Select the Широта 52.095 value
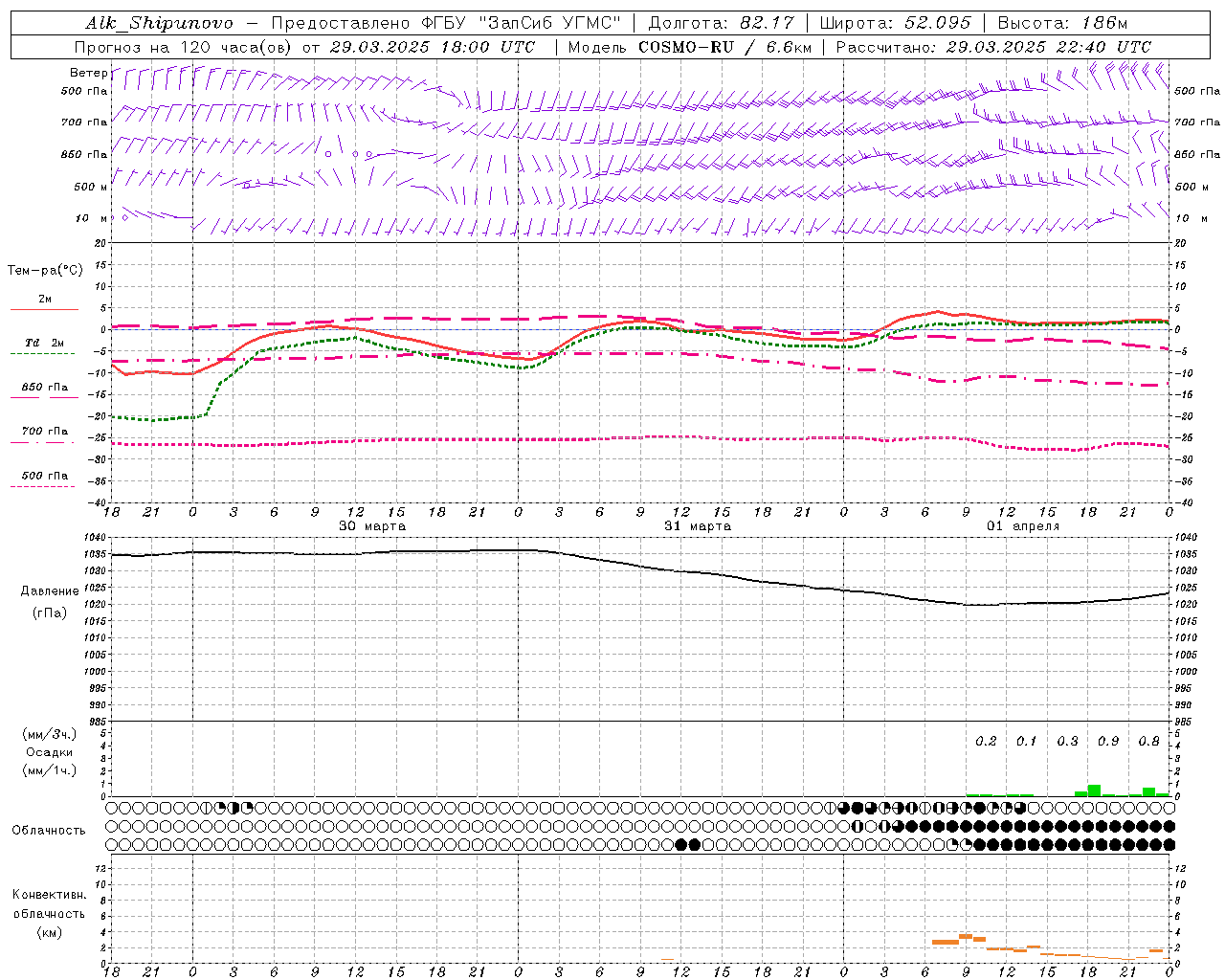 939,23
